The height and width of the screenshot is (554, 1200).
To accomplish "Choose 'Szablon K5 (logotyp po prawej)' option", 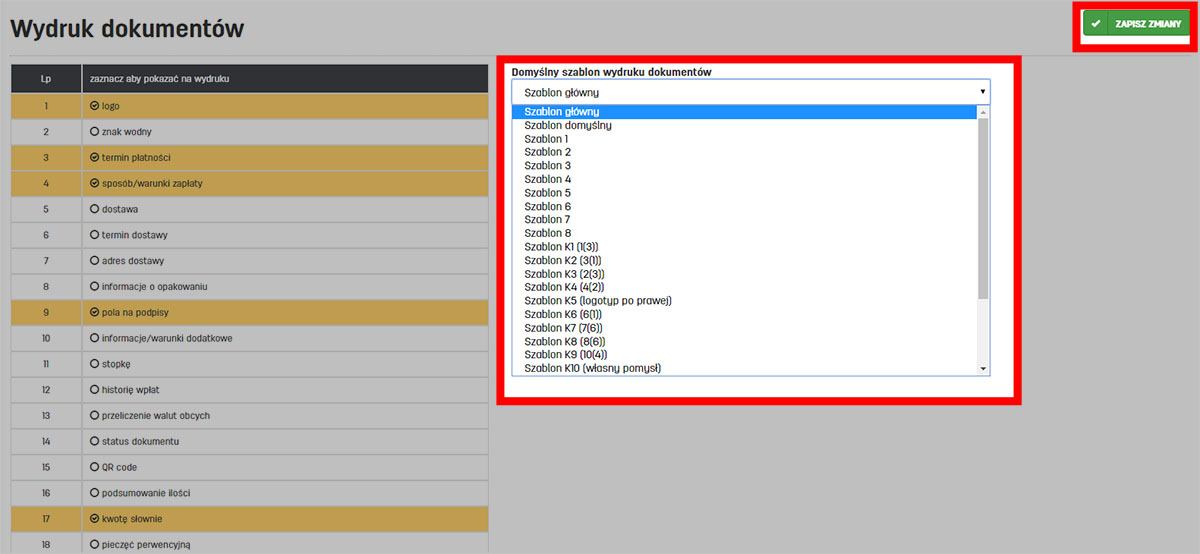I will (x=597, y=301).
